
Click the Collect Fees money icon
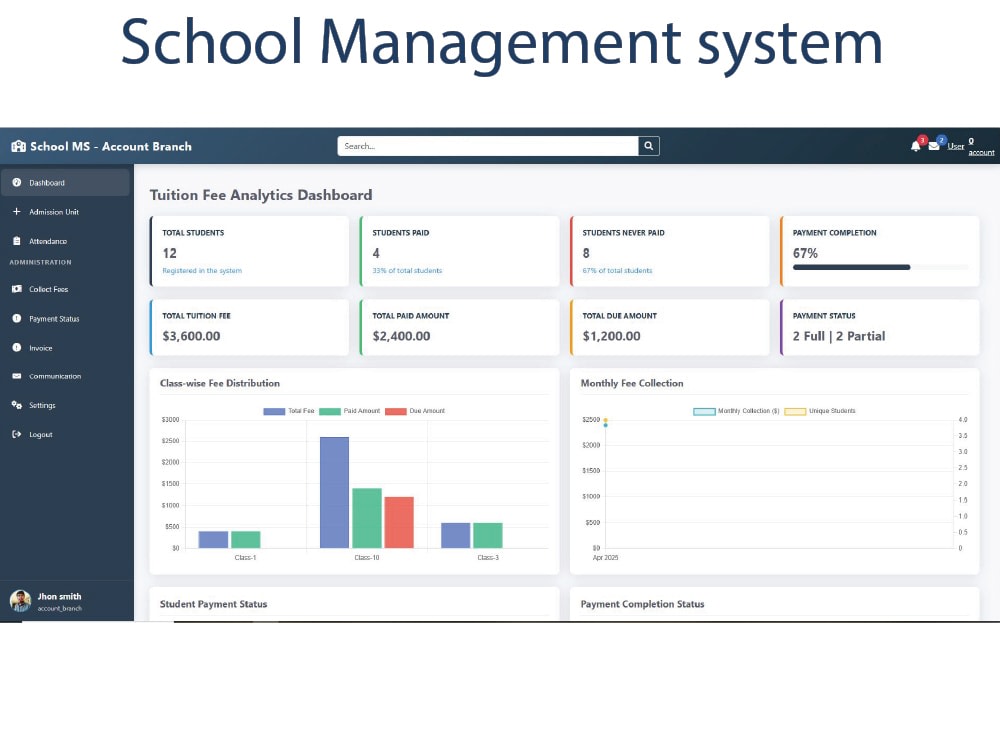coord(17,289)
